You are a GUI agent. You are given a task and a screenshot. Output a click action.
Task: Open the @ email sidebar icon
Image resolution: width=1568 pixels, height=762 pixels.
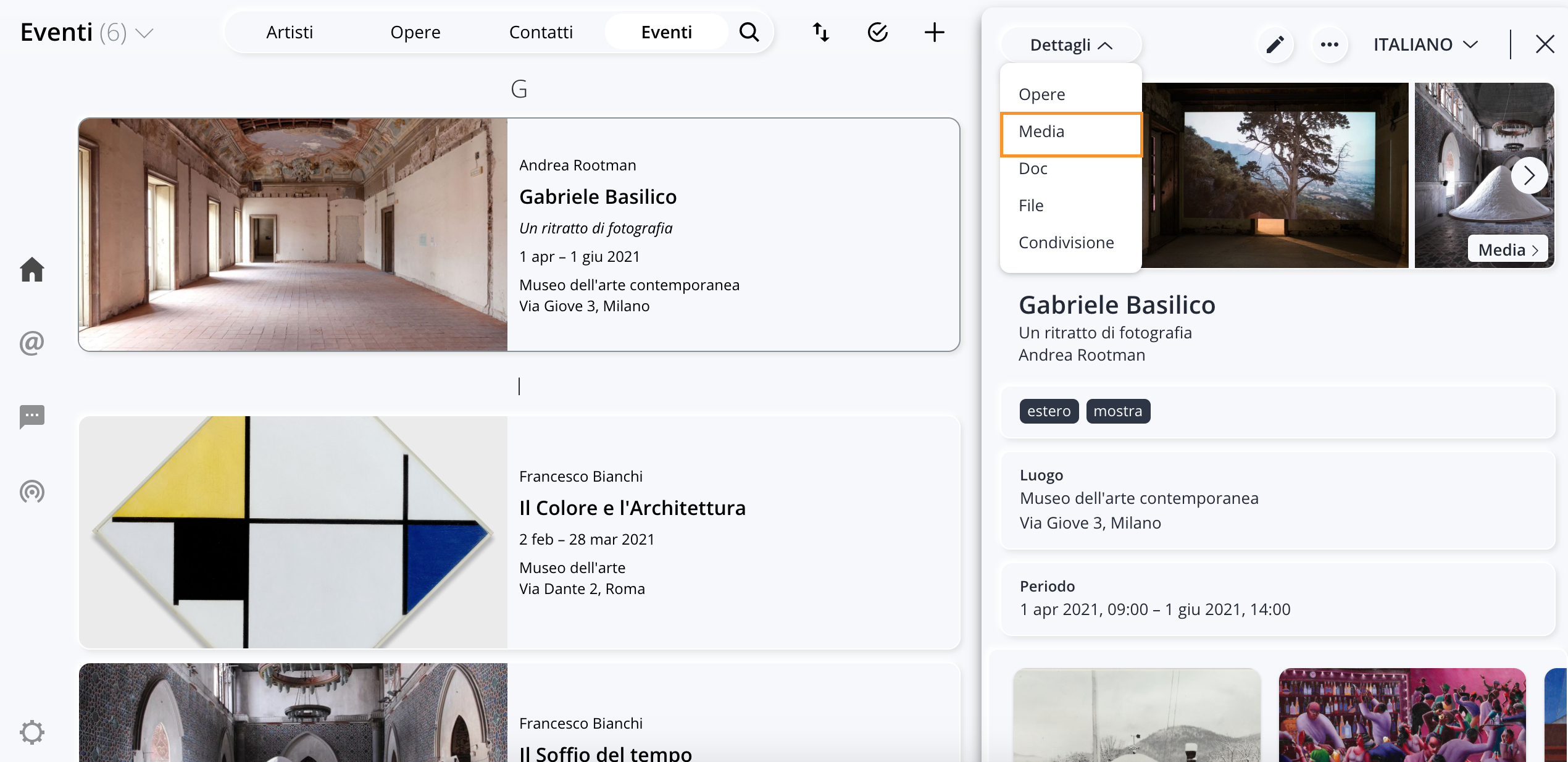(x=32, y=343)
